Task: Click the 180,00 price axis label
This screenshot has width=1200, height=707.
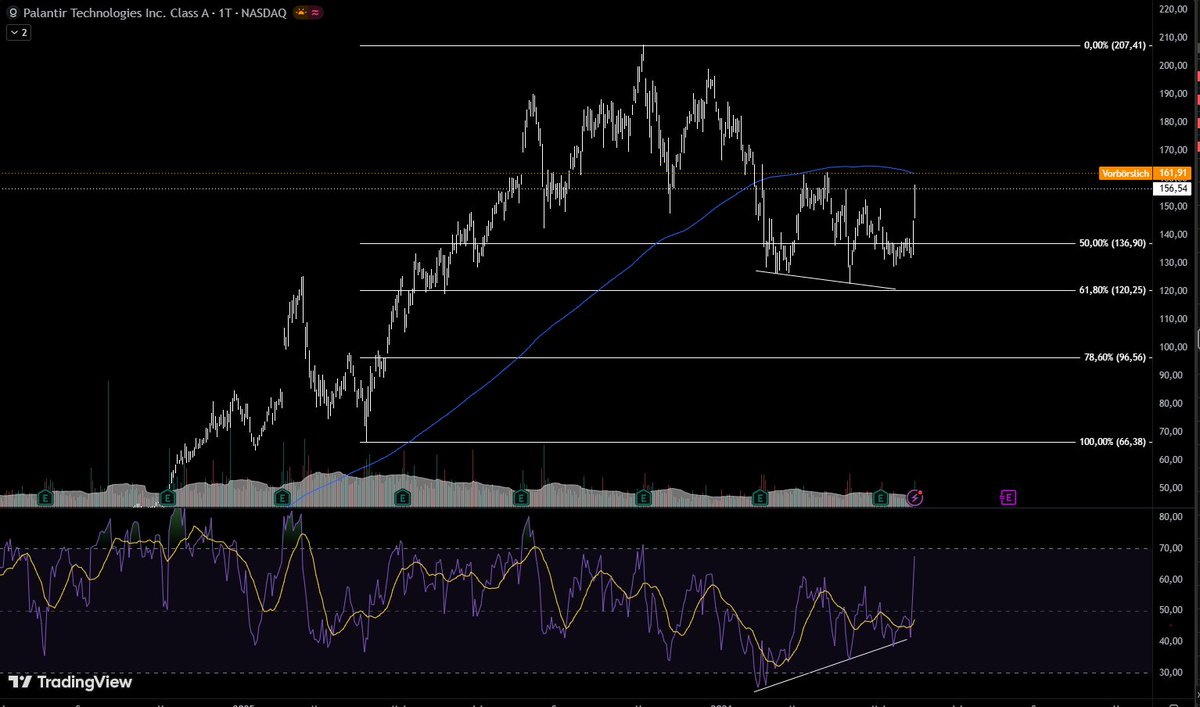Action: pyautogui.click(x=1173, y=122)
